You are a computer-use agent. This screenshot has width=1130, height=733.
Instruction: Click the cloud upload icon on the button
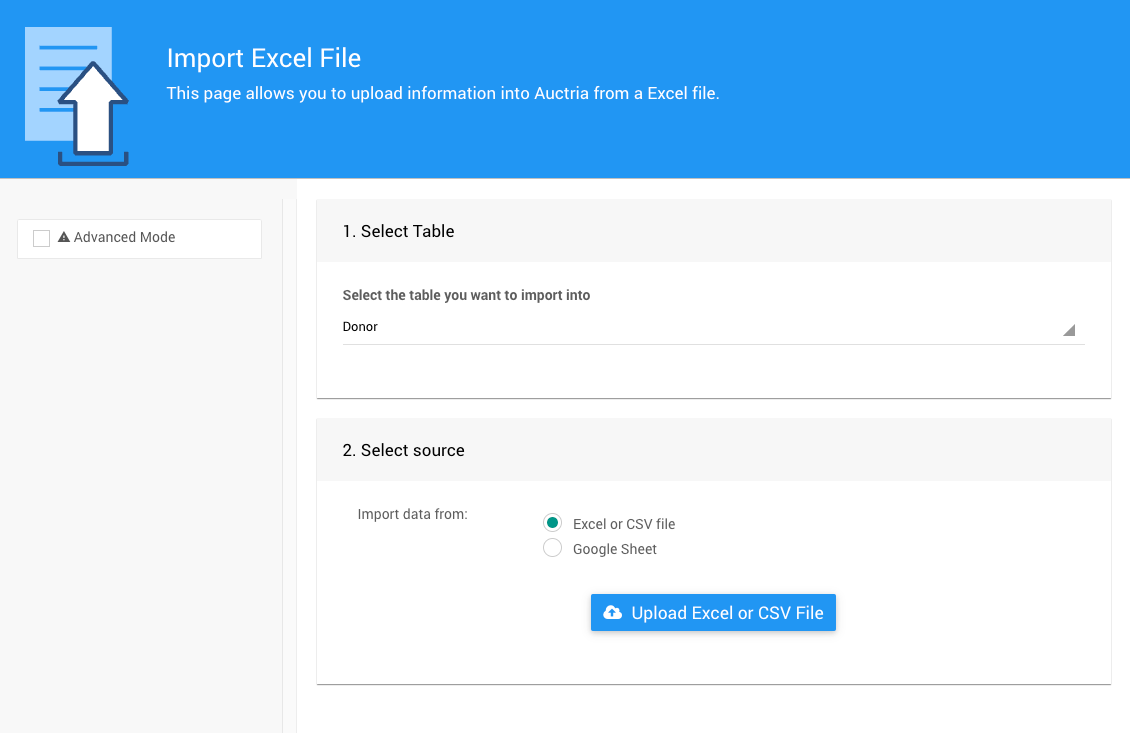coord(613,613)
